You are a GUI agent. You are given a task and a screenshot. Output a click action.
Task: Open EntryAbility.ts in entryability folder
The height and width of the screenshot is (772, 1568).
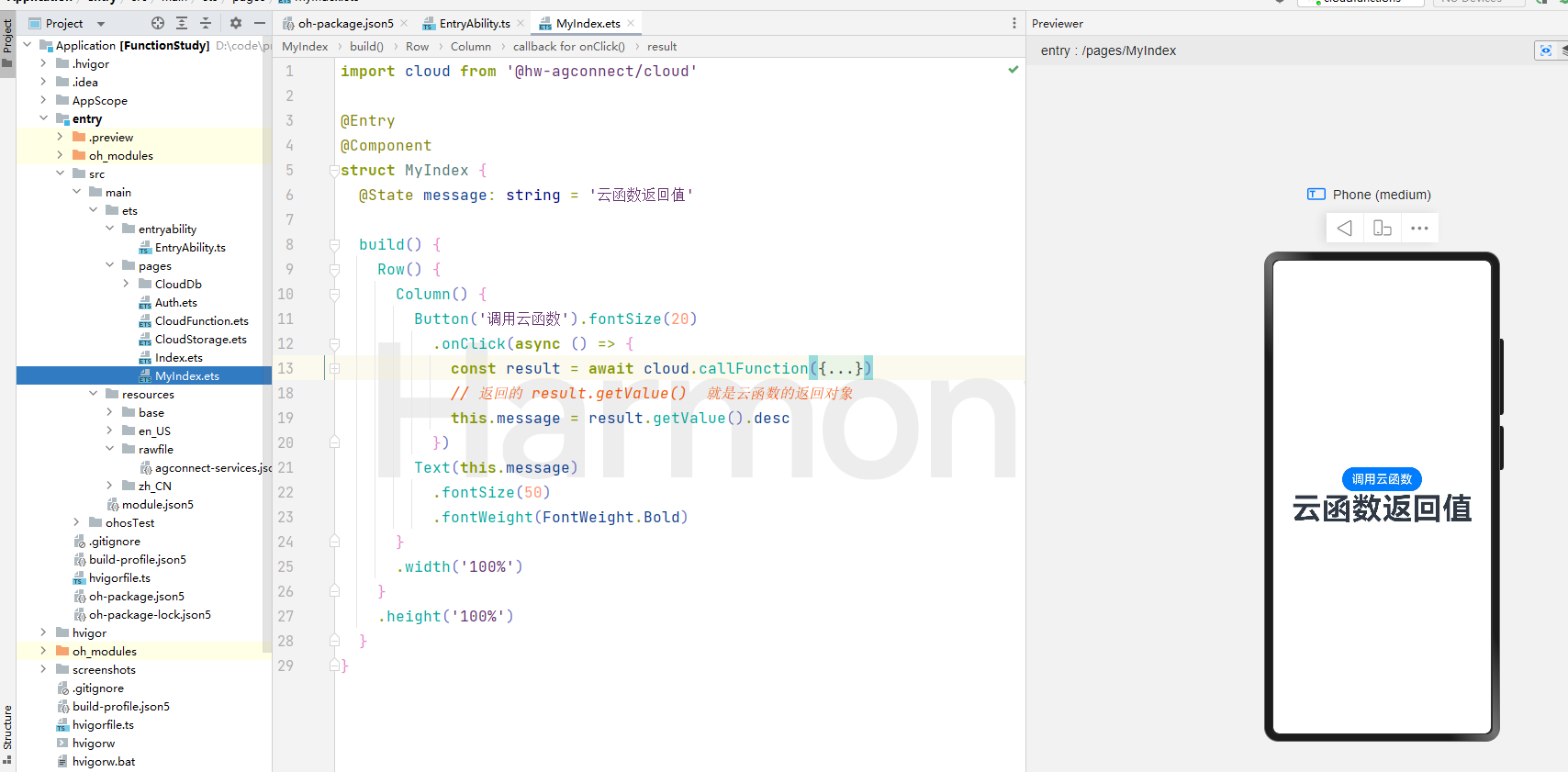click(190, 247)
